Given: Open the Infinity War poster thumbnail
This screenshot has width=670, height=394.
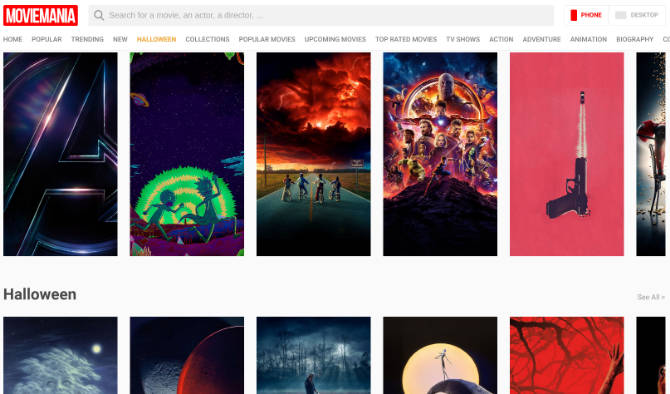Looking at the screenshot, I should coord(440,154).
